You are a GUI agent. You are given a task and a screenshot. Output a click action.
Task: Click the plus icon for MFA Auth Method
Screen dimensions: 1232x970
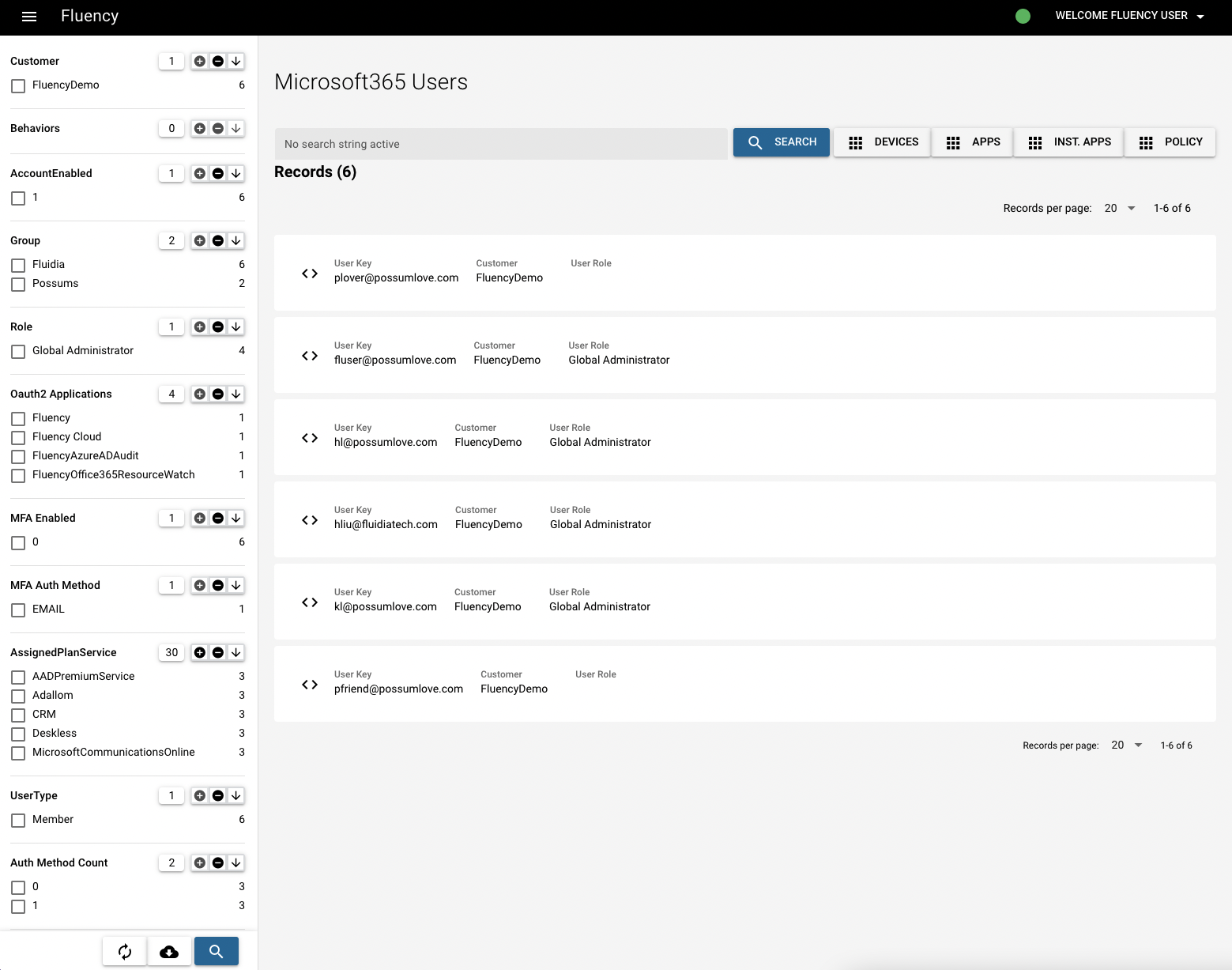200,585
